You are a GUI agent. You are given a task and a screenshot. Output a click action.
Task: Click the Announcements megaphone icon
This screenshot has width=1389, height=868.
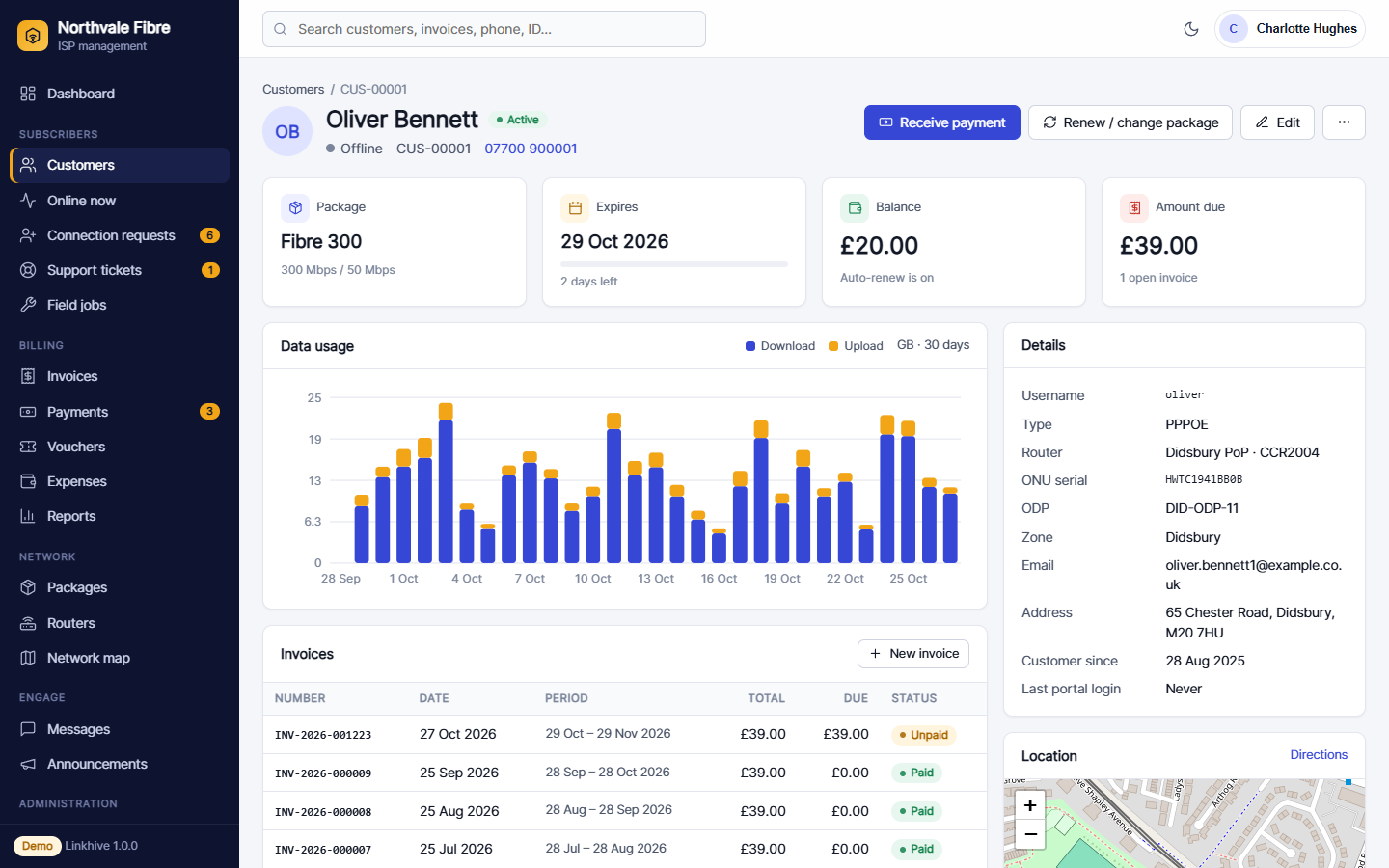coord(28,764)
